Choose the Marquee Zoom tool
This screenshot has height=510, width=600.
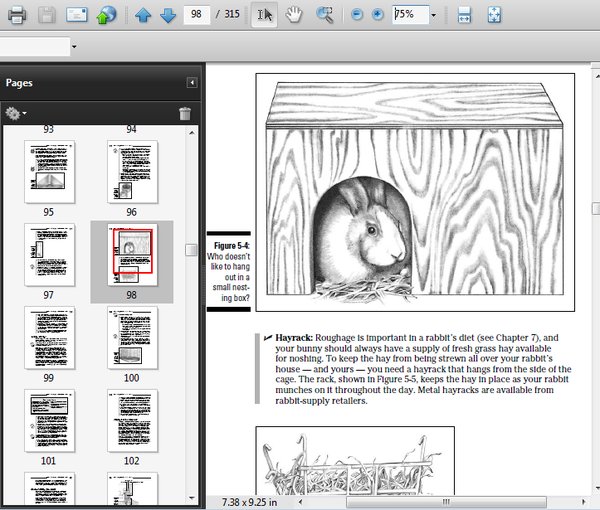coord(324,15)
